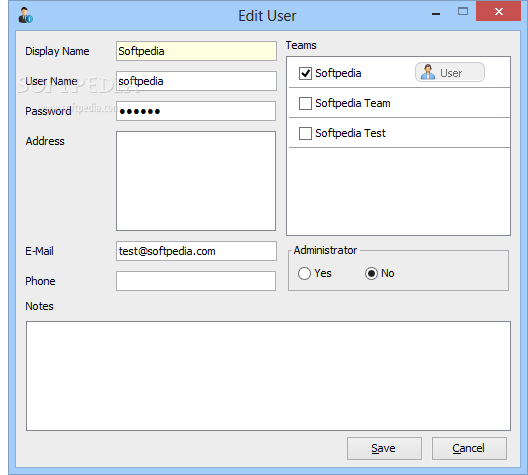Click the Administrator group label
The width and height of the screenshot is (528, 475).
(x=325, y=250)
